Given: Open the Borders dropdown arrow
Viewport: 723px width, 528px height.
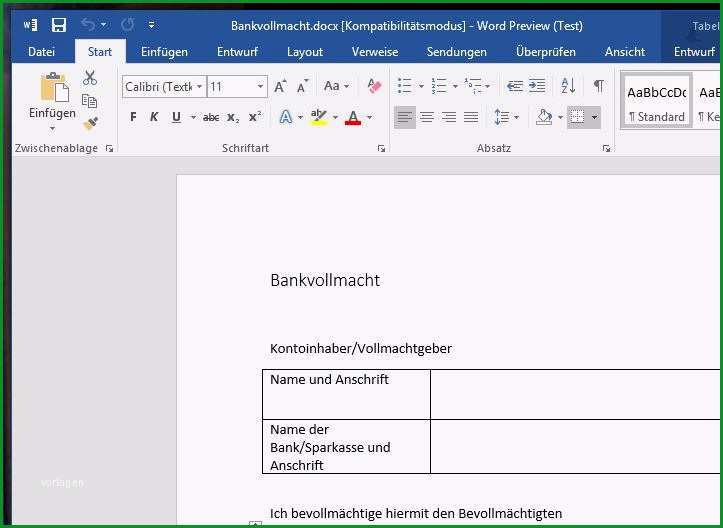Looking at the screenshot, I should click(x=594, y=117).
